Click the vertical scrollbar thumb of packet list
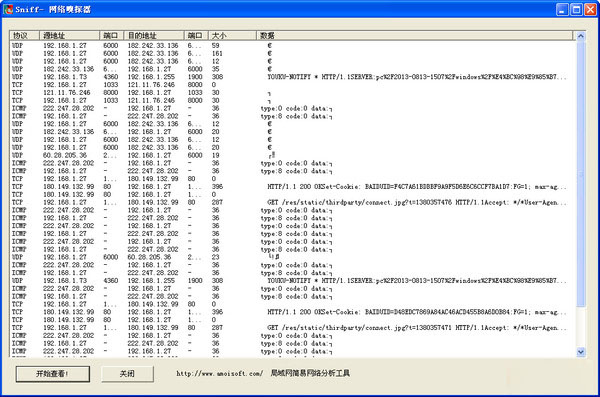Viewport: 600px width, 397px height. pos(580,174)
